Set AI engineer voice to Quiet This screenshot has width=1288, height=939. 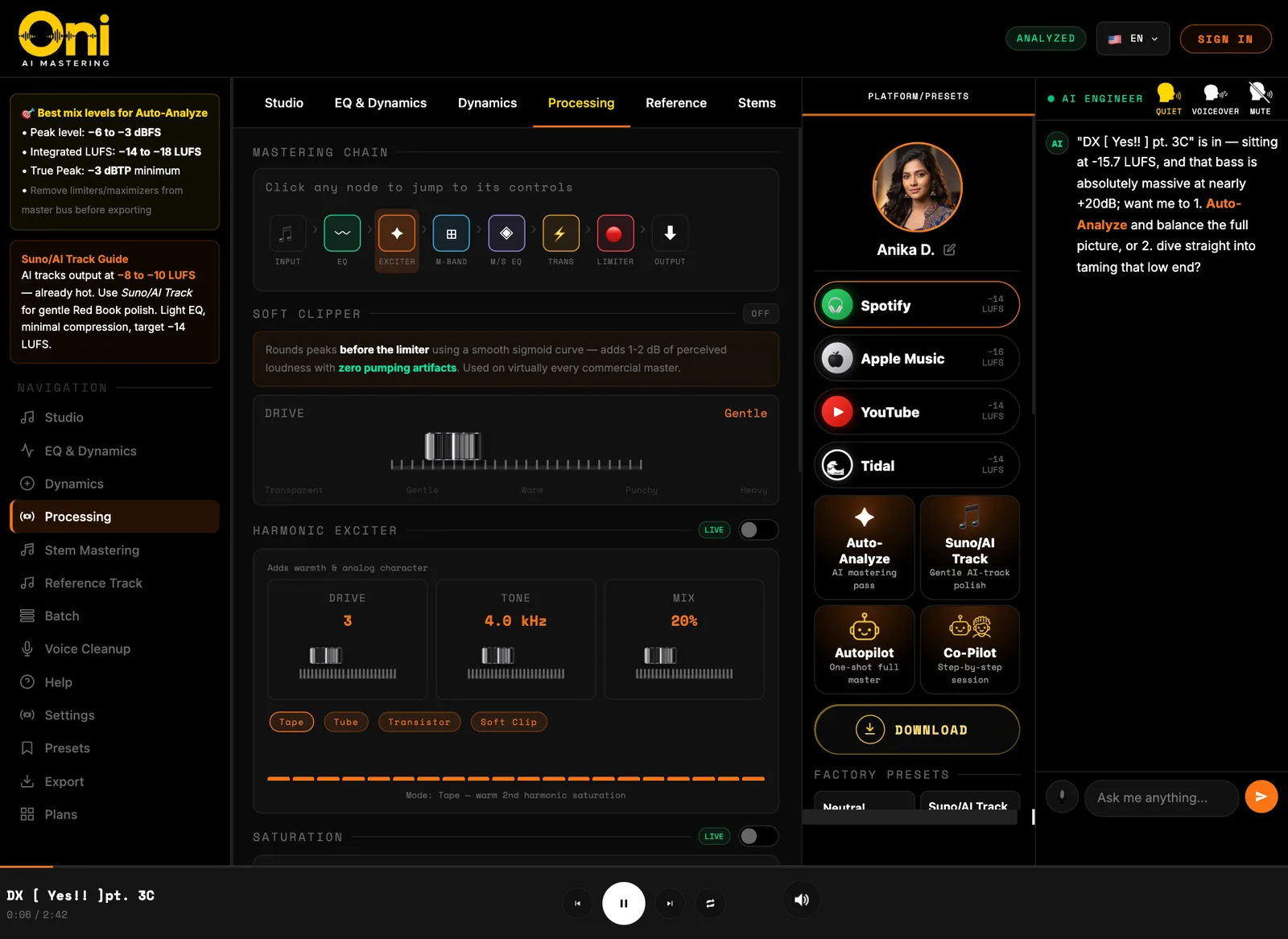coord(1169,99)
